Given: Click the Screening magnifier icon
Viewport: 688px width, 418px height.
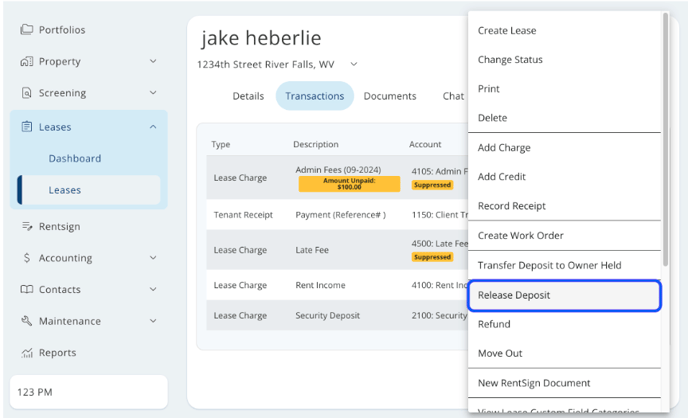Looking at the screenshot, I should 27,93.
